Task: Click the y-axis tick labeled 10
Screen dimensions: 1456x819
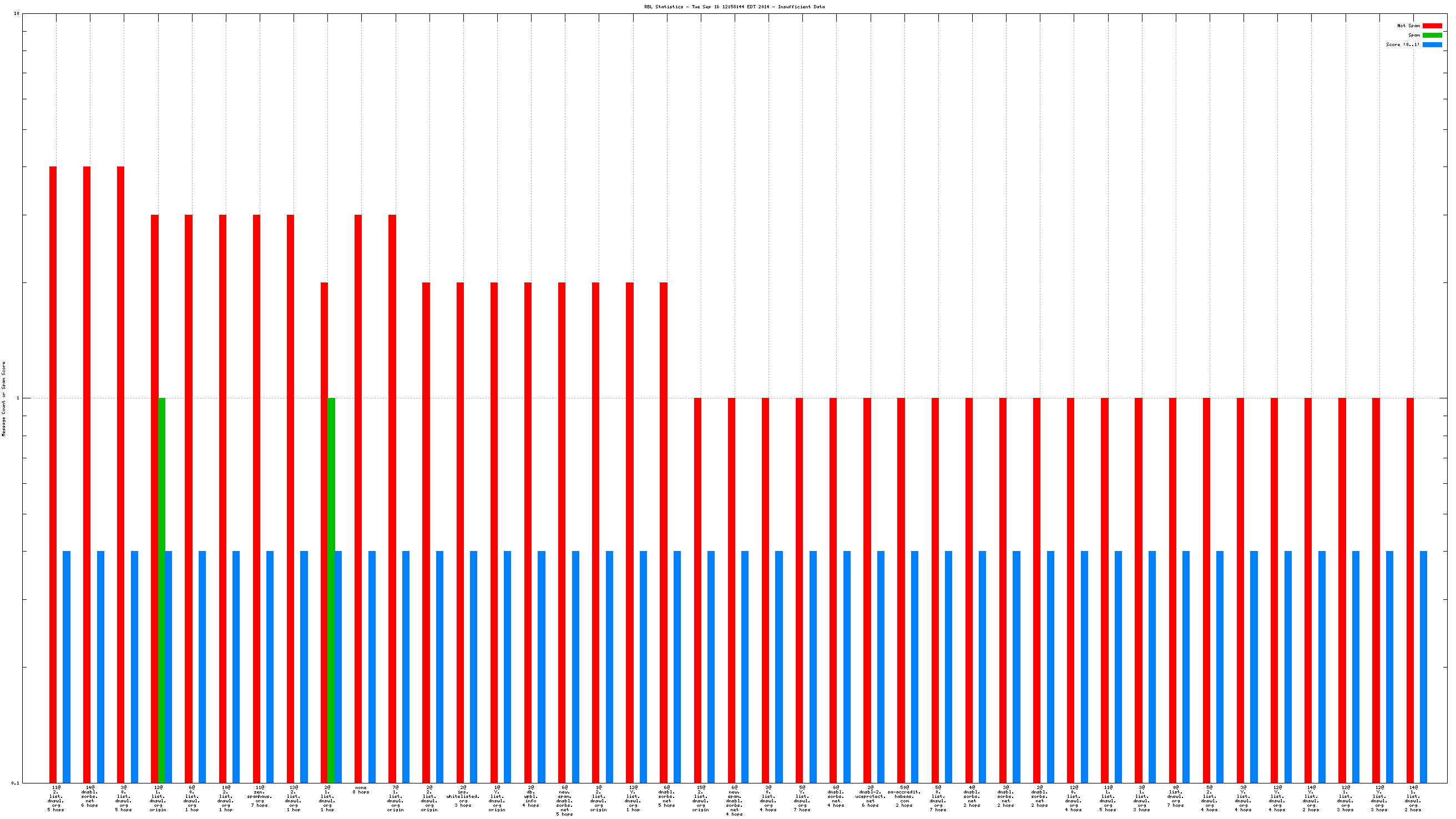Action: pos(17,13)
